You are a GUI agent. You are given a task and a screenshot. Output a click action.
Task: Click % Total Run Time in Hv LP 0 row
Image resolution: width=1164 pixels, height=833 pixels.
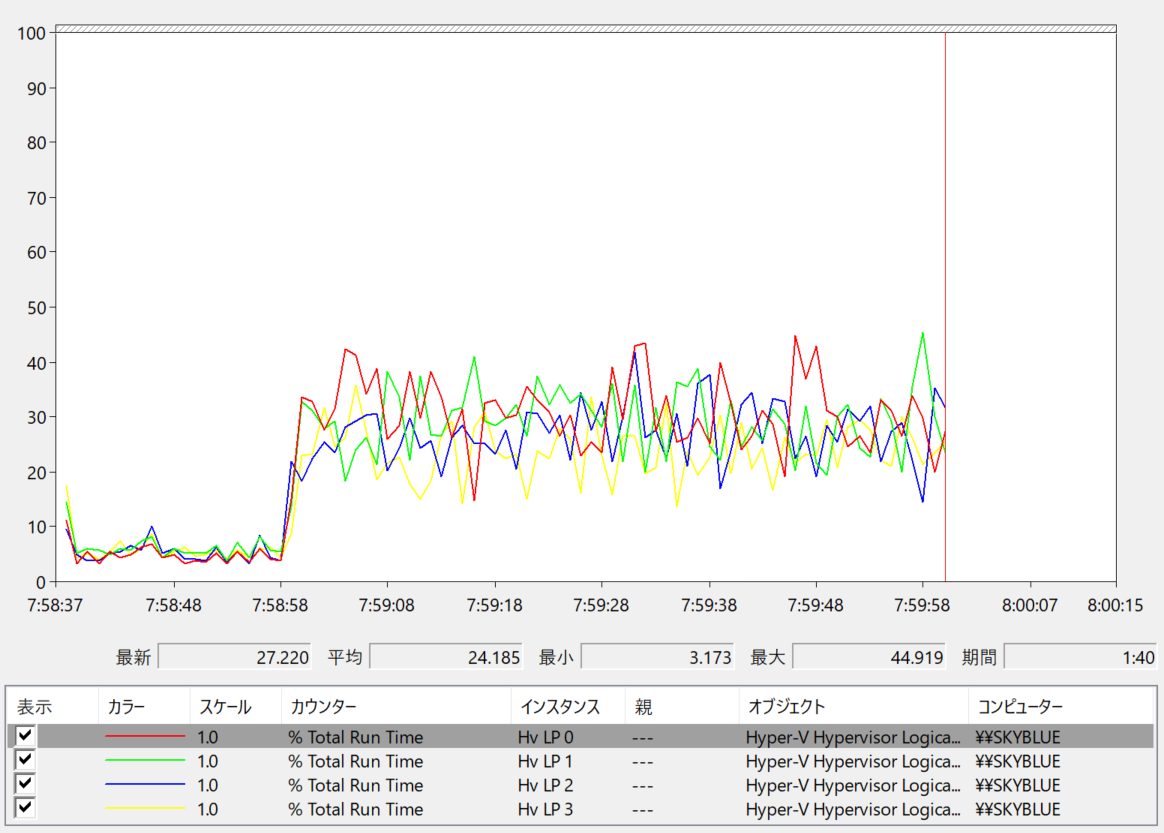356,737
